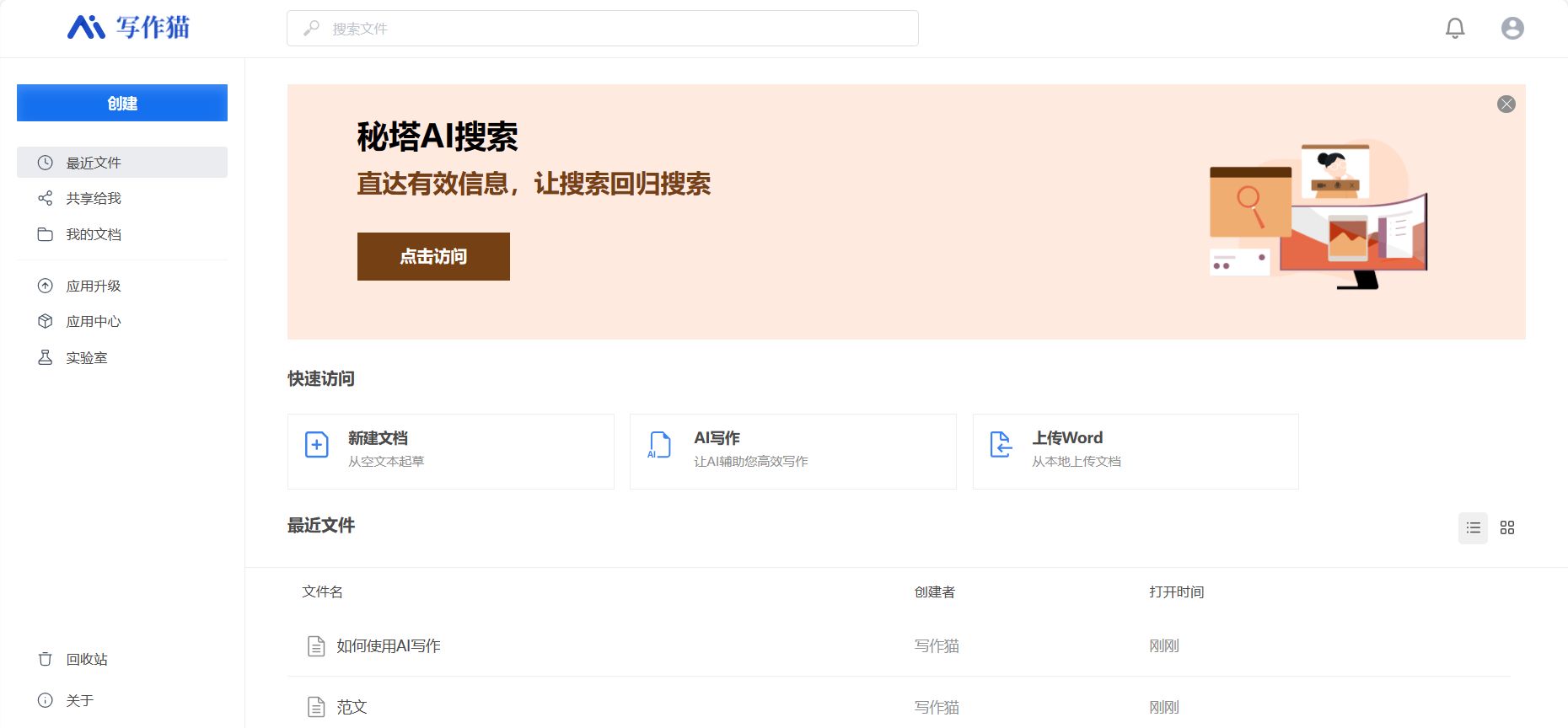The image size is (1568, 728).
Task: Click the 新建文档 card
Action: pyautogui.click(x=451, y=451)
